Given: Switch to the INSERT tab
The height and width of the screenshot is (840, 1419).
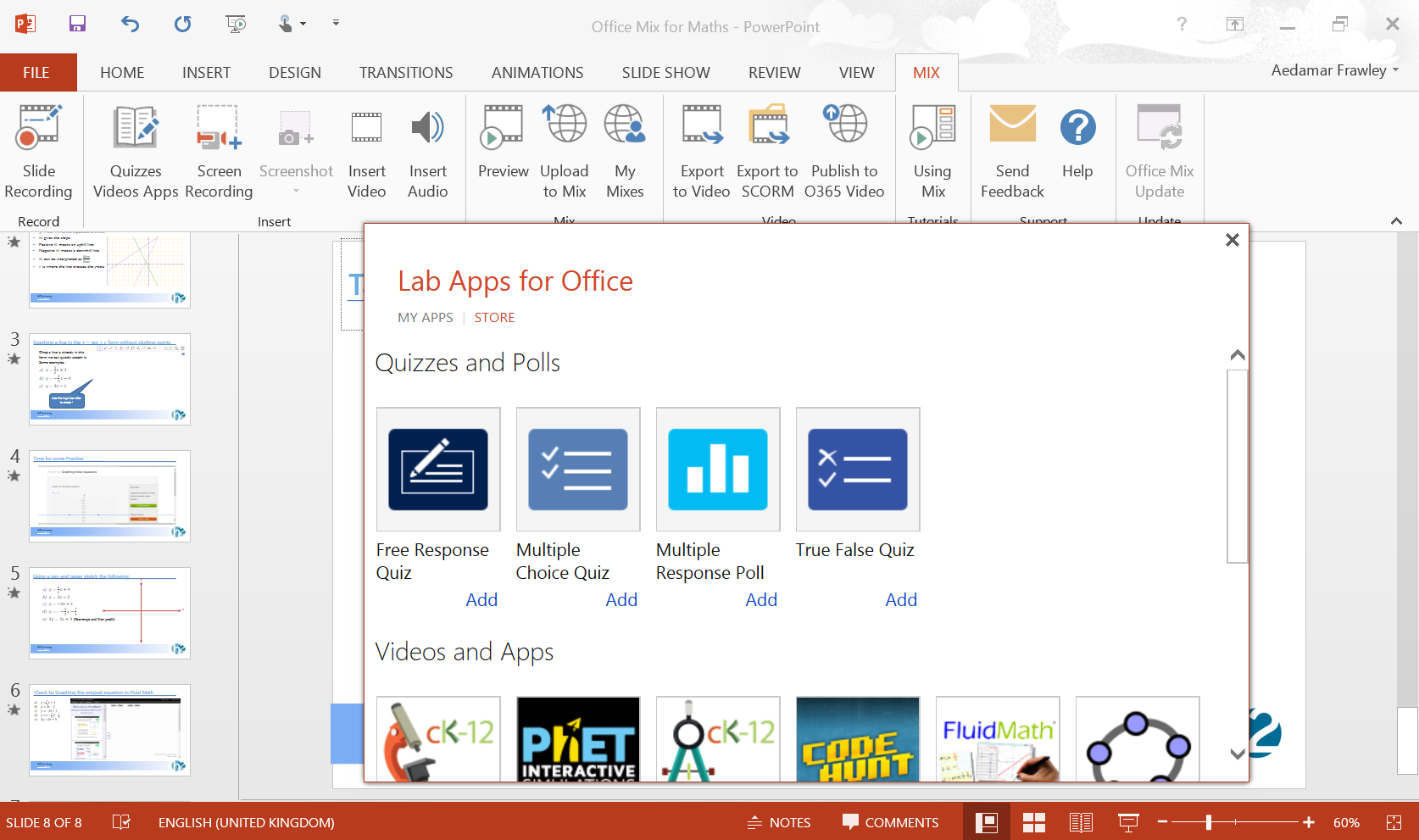Looking at the screenshot, I should pos(206,73).
